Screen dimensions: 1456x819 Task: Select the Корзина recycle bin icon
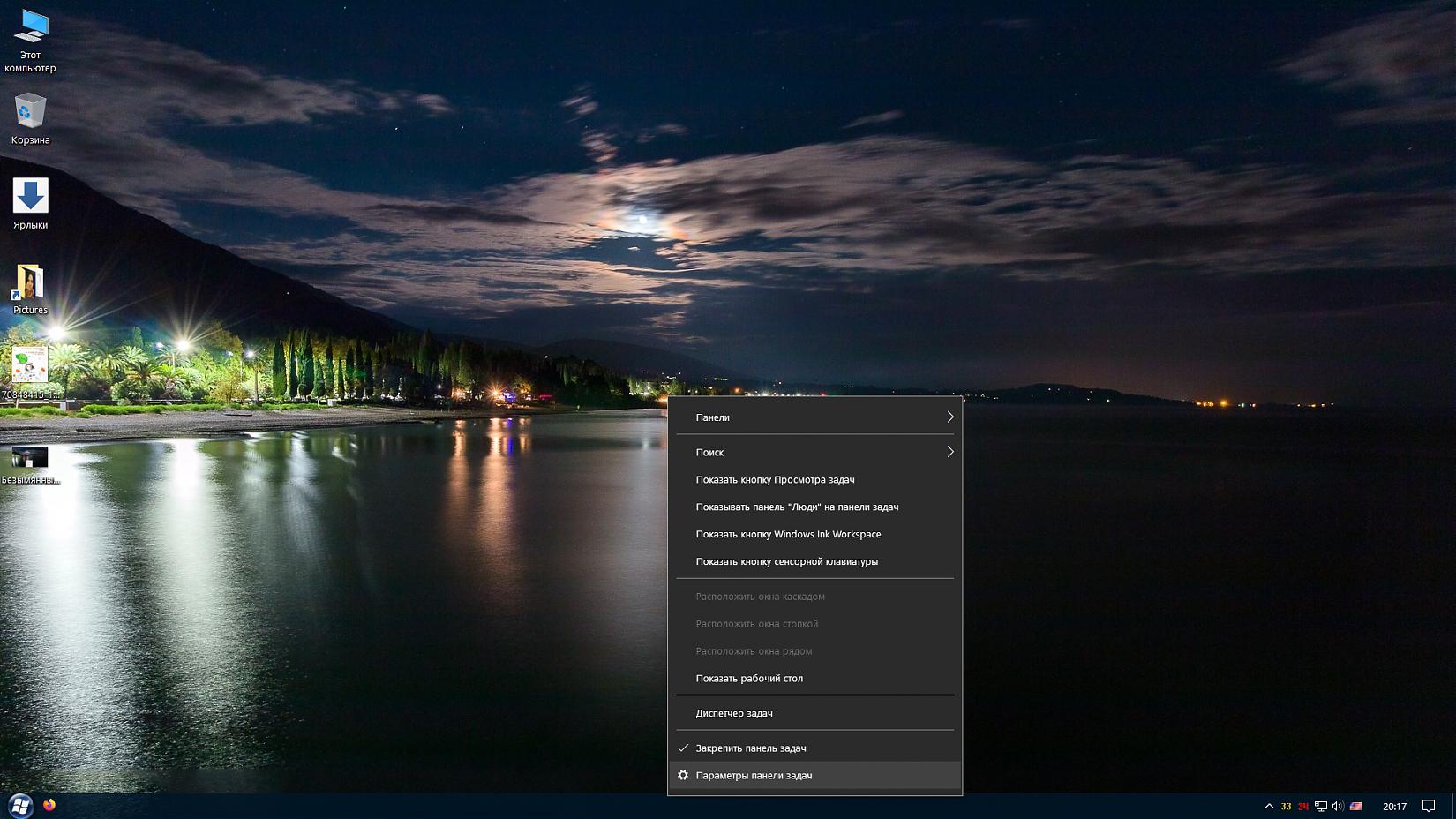[x=30, y=112]
